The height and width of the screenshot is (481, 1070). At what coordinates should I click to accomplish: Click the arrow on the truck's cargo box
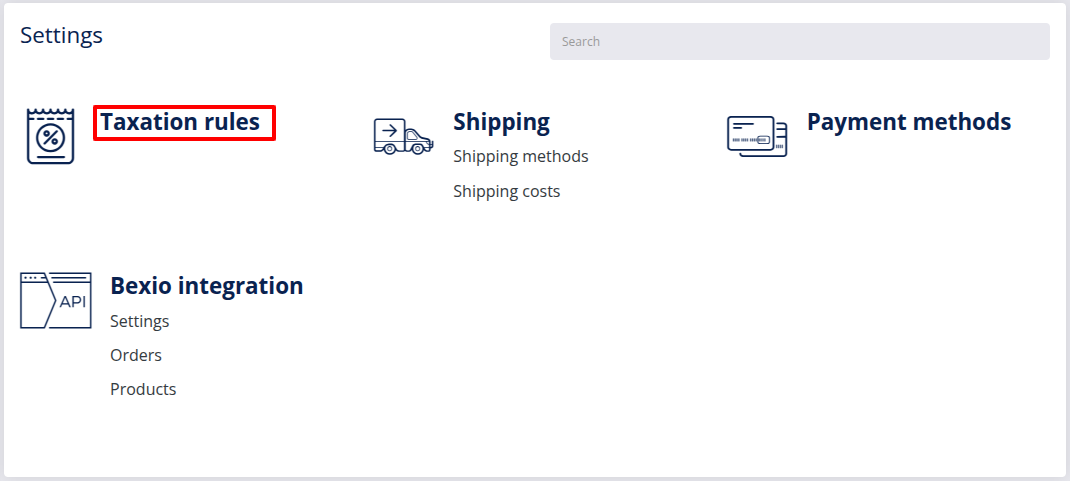click(x=390, y=130)
